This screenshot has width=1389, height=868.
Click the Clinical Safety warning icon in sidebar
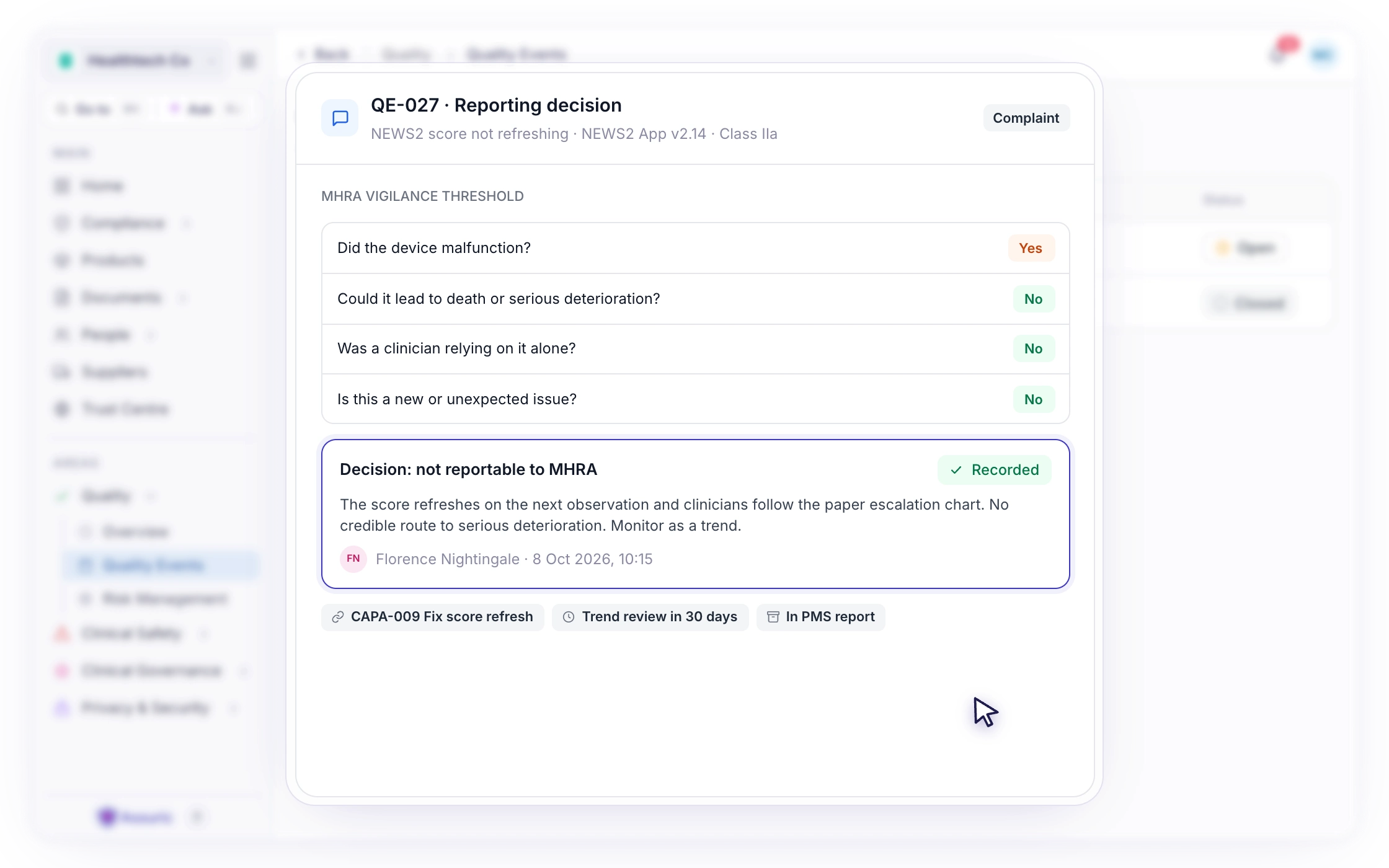point(62,634)
